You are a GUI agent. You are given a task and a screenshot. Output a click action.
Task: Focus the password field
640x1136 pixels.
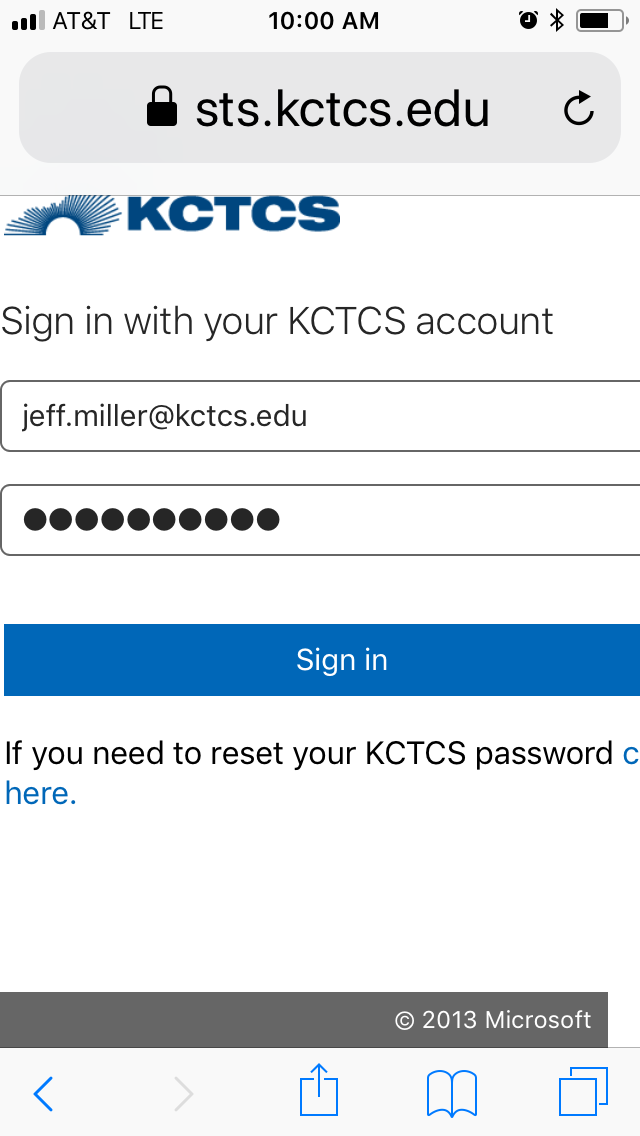[320, 519]
